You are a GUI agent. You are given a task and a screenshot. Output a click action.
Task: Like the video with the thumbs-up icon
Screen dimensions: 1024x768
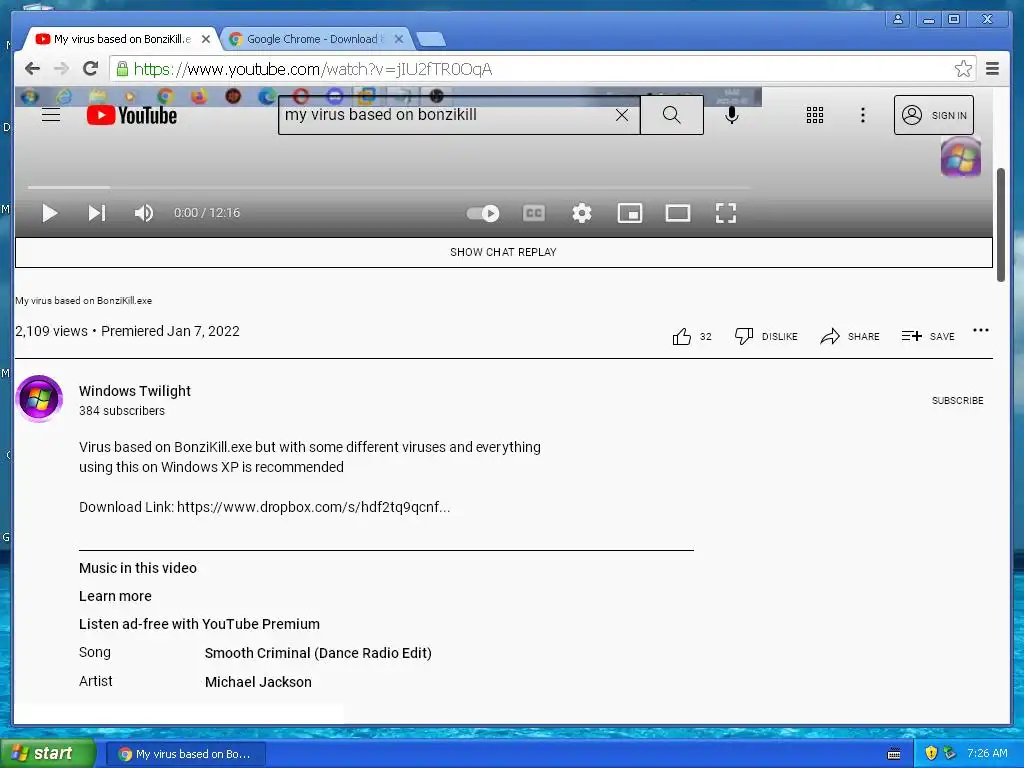coord(681,336)
